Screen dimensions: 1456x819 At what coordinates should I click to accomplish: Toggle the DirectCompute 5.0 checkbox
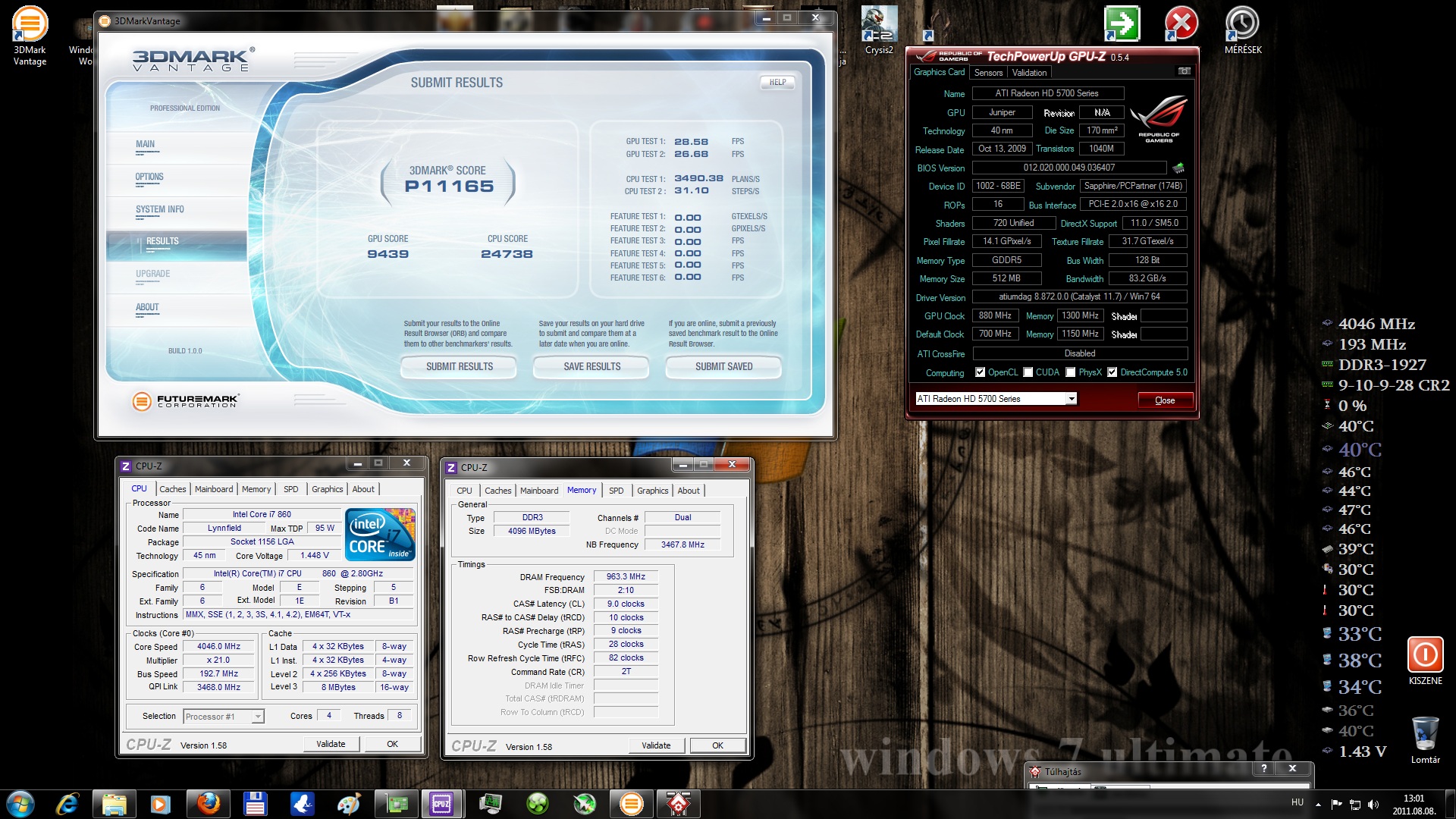[1112, 372]
